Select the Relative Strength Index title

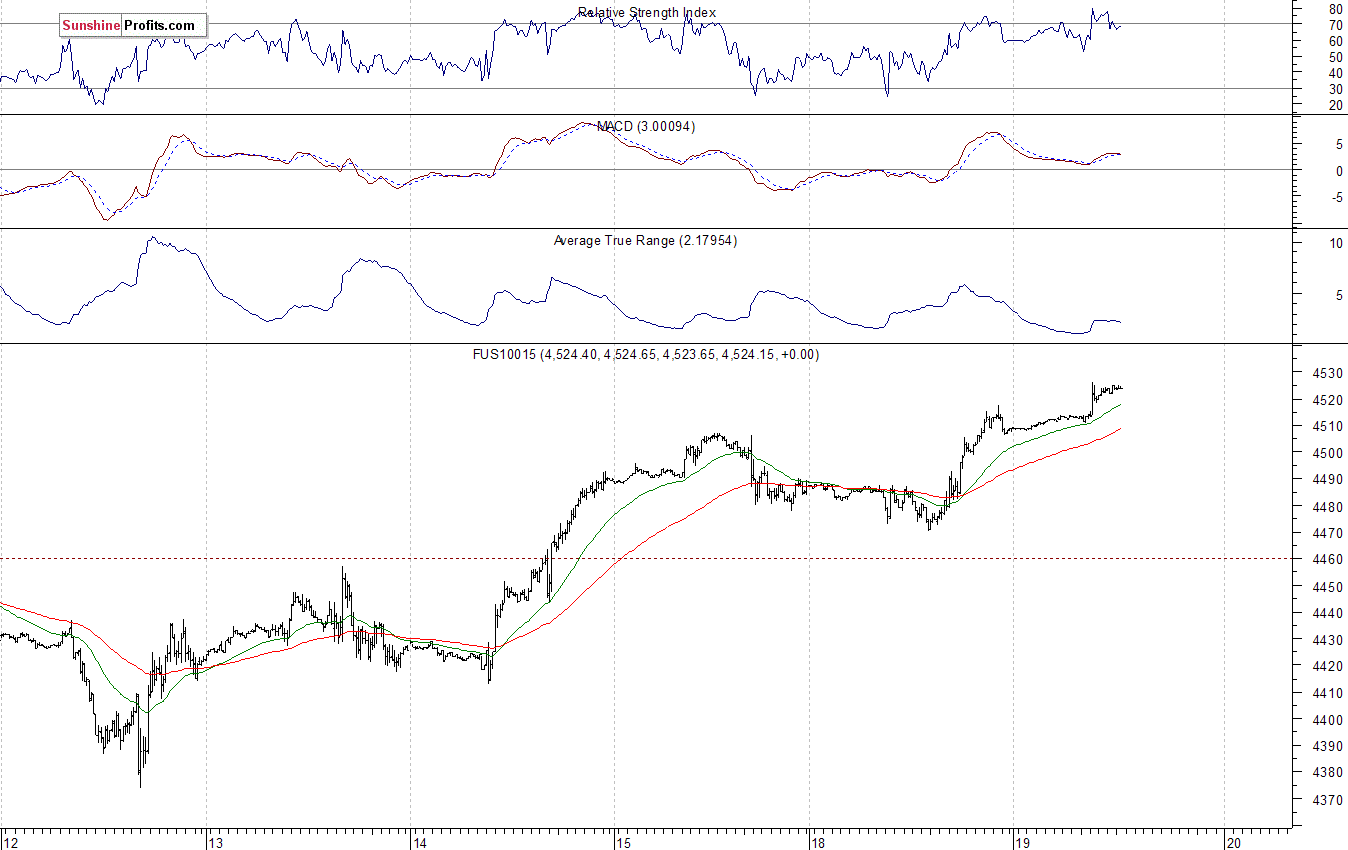pyautogui.click(x=647, y=13)
